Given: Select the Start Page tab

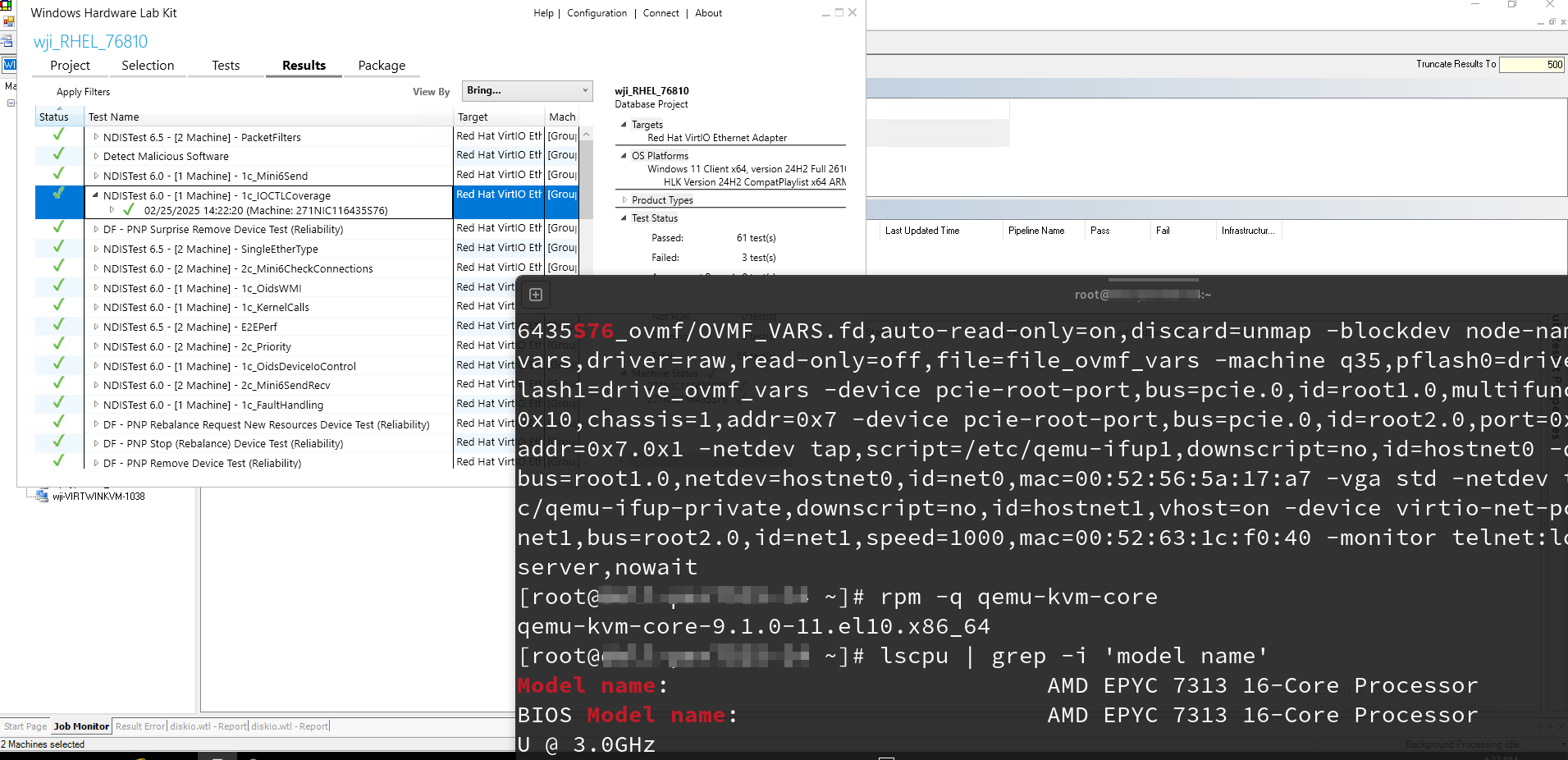Looking at the screenshot, I should (25, 726).
